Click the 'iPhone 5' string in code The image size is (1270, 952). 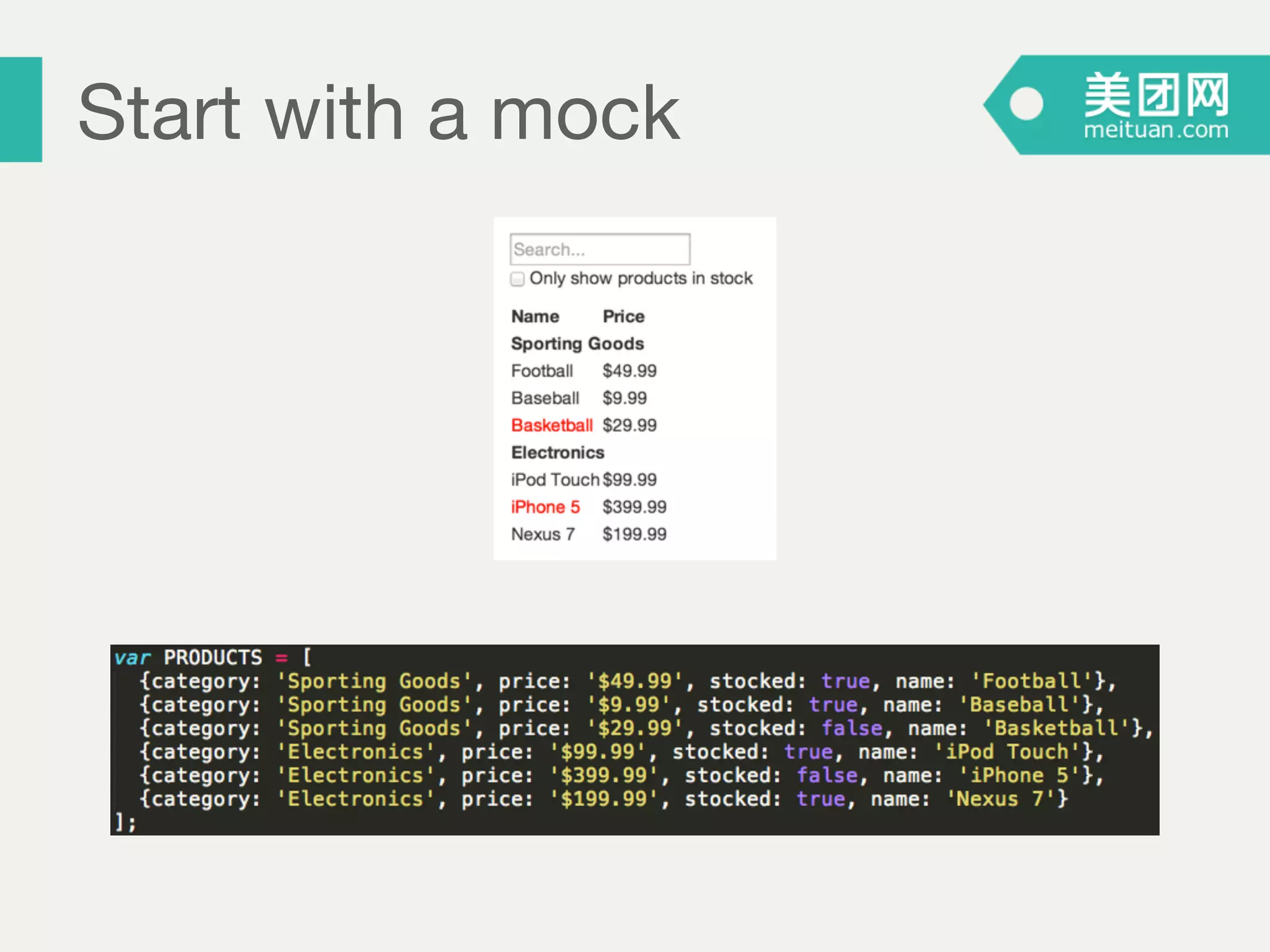point(1019,775)
